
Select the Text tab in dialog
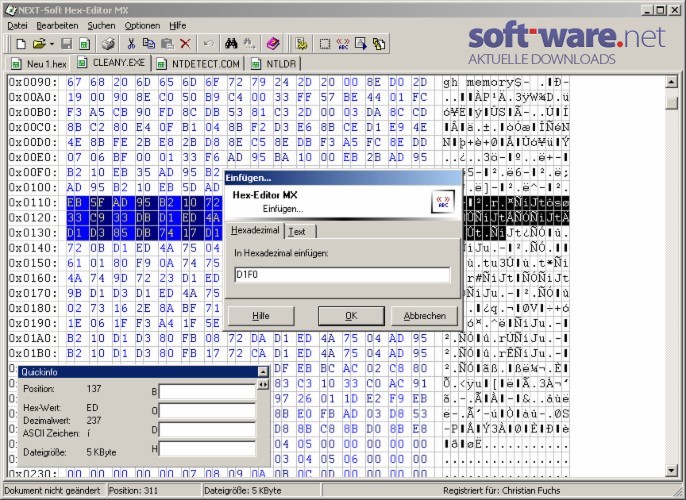coord(299,231)
